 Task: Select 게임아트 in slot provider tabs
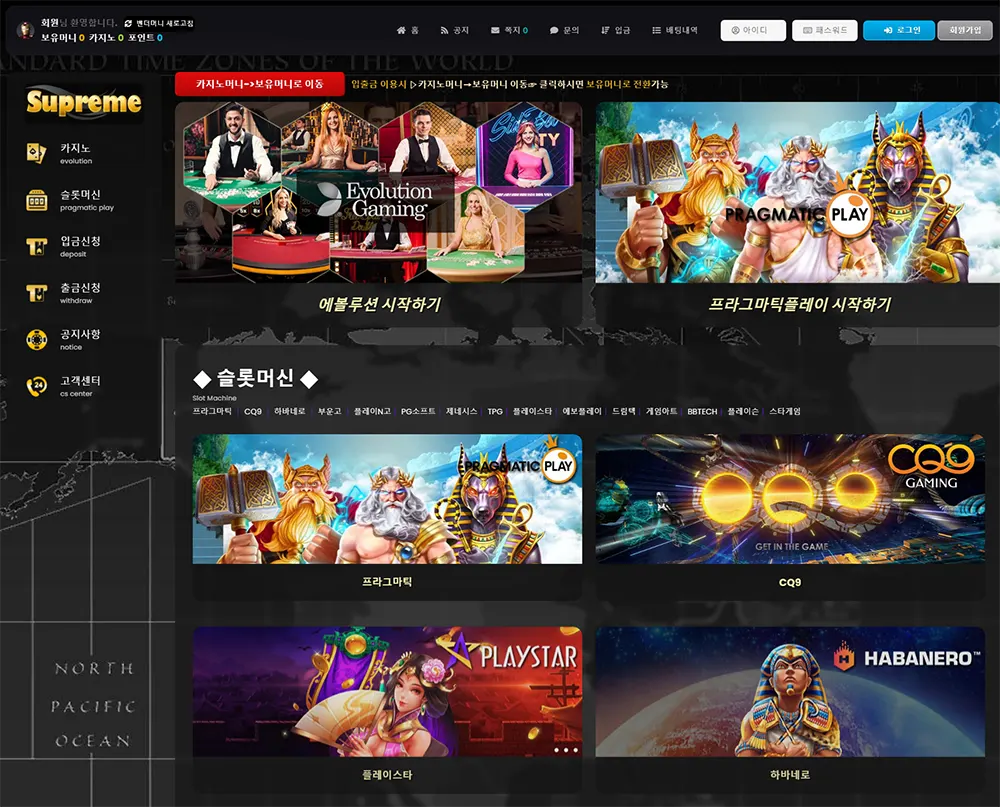pyautogui.click(x=661, y=411)
